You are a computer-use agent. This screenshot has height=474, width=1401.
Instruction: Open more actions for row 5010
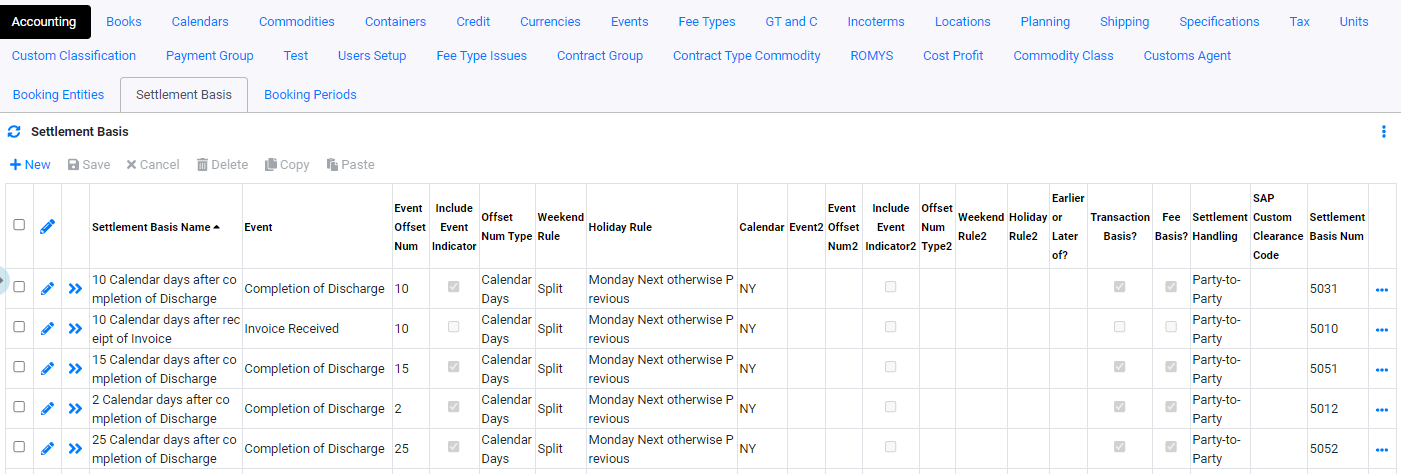coord(1382,330)
